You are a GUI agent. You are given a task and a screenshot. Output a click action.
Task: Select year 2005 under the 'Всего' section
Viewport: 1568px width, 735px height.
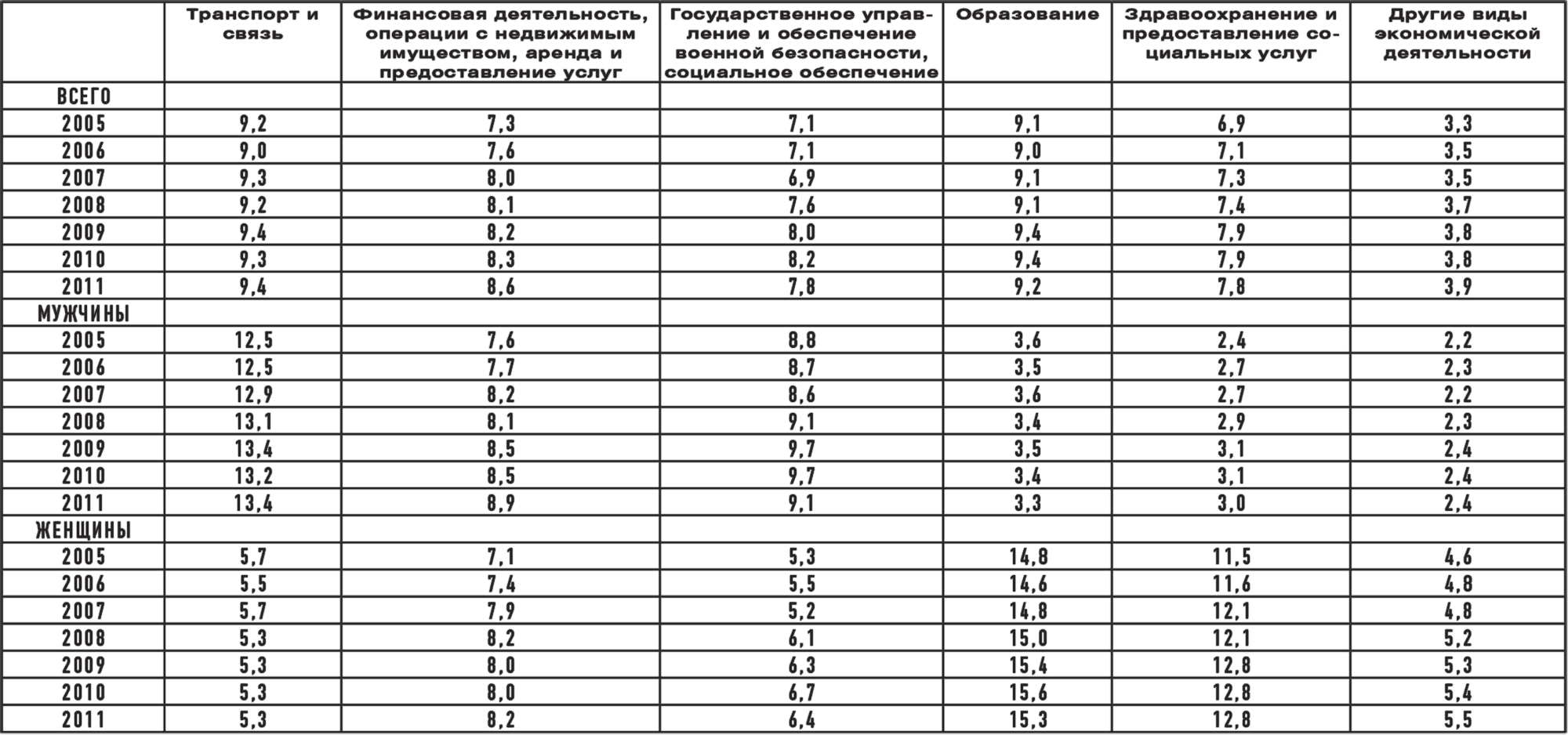coord(84,124)
